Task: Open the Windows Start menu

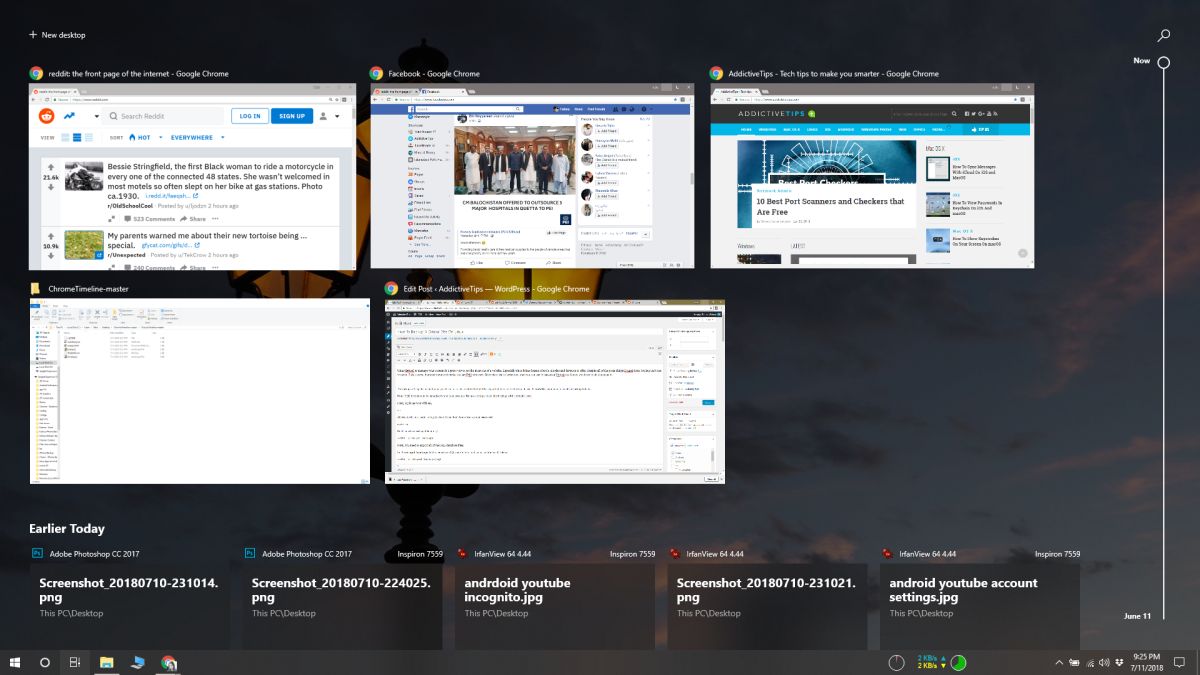Action: coord(15,662)
